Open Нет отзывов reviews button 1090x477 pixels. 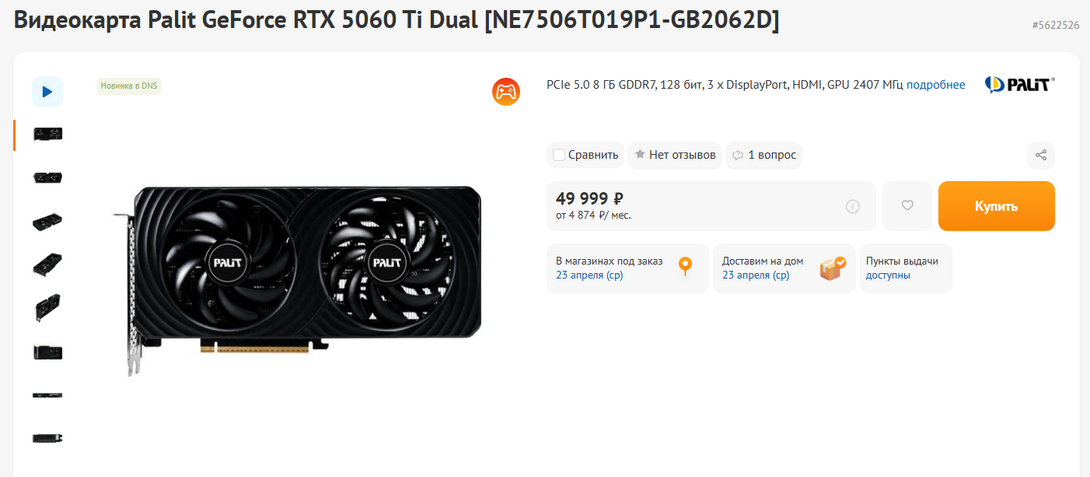(x=674, y=155)
